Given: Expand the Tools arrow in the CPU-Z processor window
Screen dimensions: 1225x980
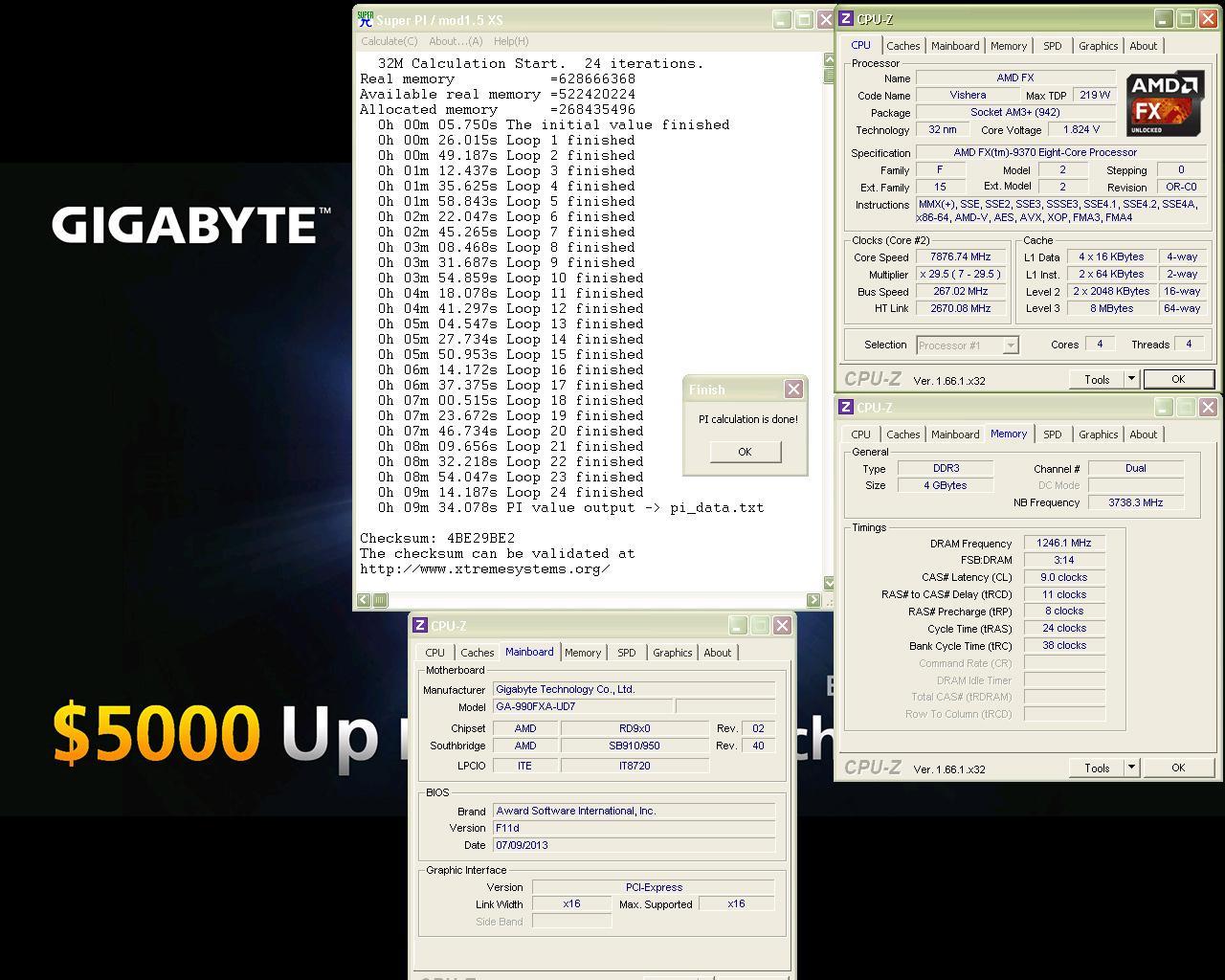Looking at the screenshot, I should click(x=1131, y=380).
